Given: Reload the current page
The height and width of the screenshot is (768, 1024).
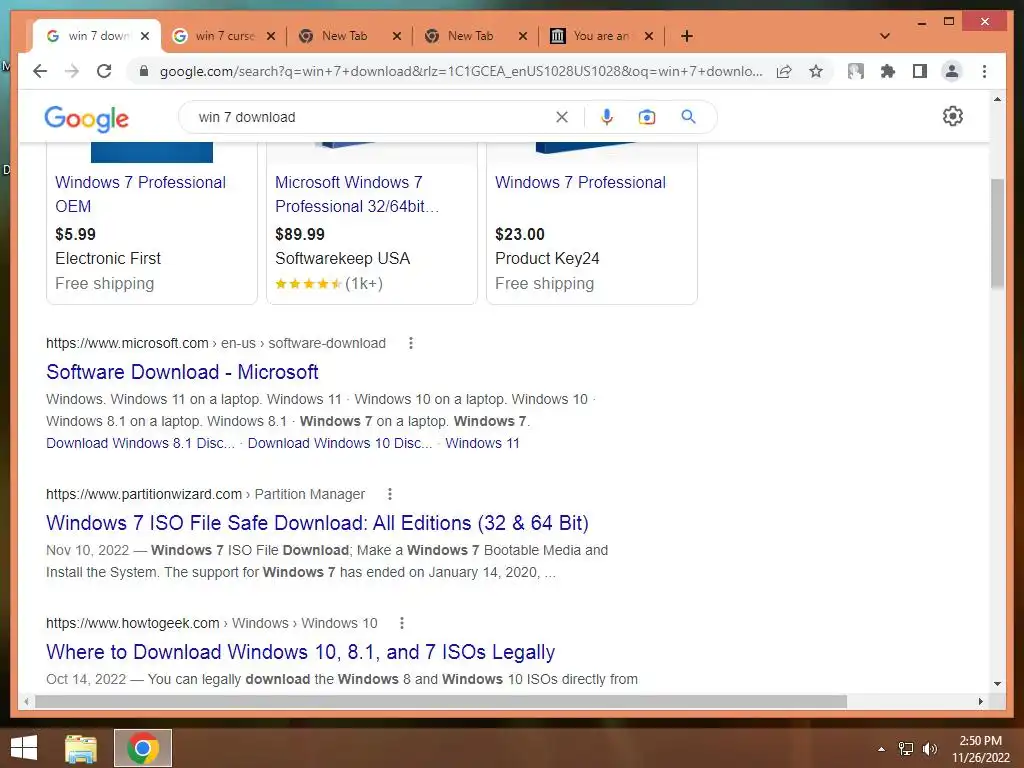Looking at the screenshot, I should pyautogui.click(x=104, y=71).
